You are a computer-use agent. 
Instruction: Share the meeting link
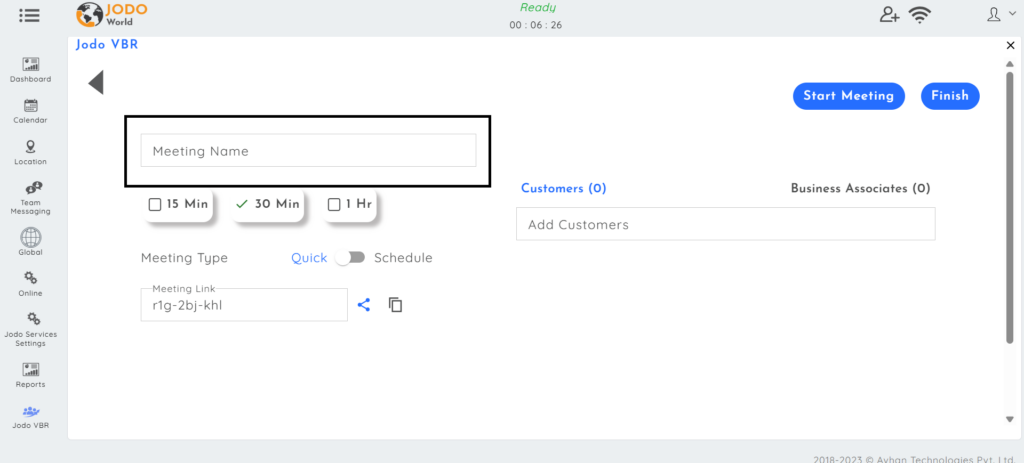click(364, 304)
